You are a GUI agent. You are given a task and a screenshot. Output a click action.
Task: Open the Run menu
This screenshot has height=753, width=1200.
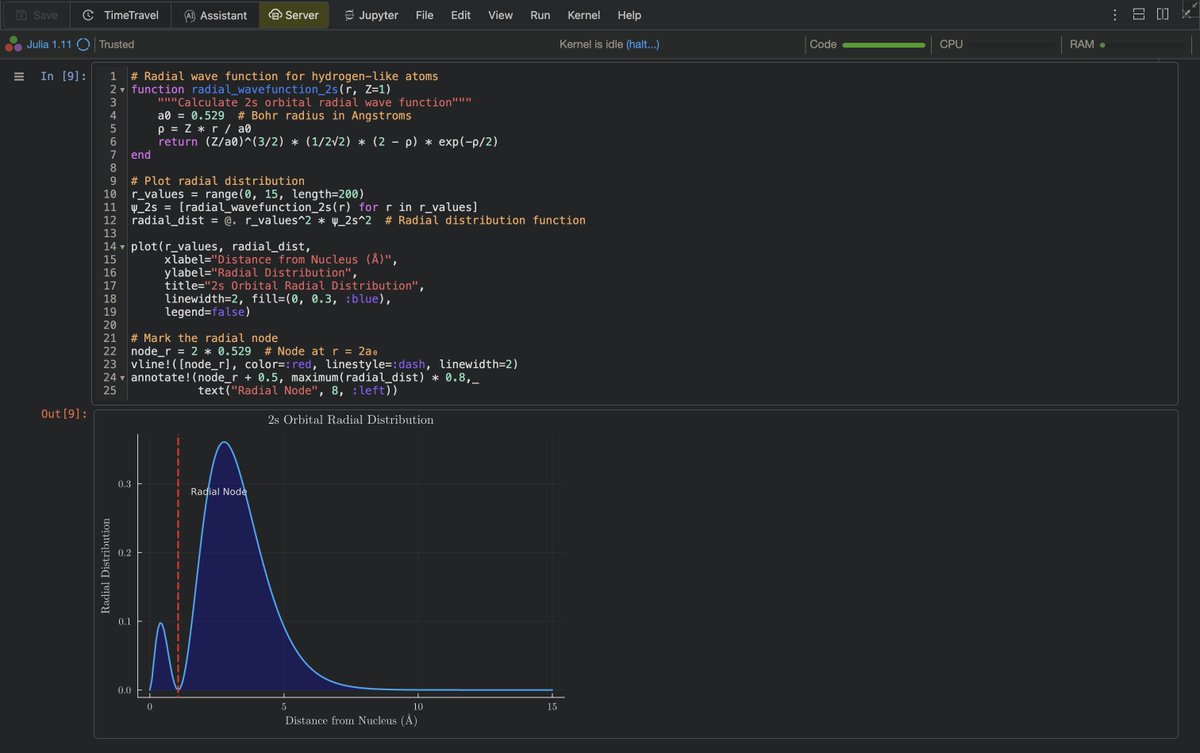pos(540,15)
